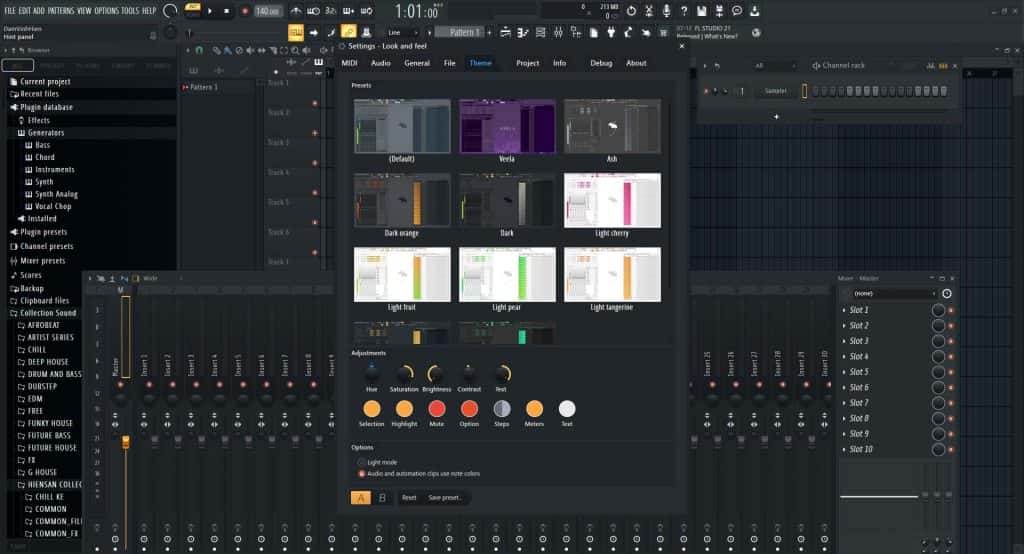Open the Playlist view icon
The image size is (1024, 554).
click(x=505, y=33)
